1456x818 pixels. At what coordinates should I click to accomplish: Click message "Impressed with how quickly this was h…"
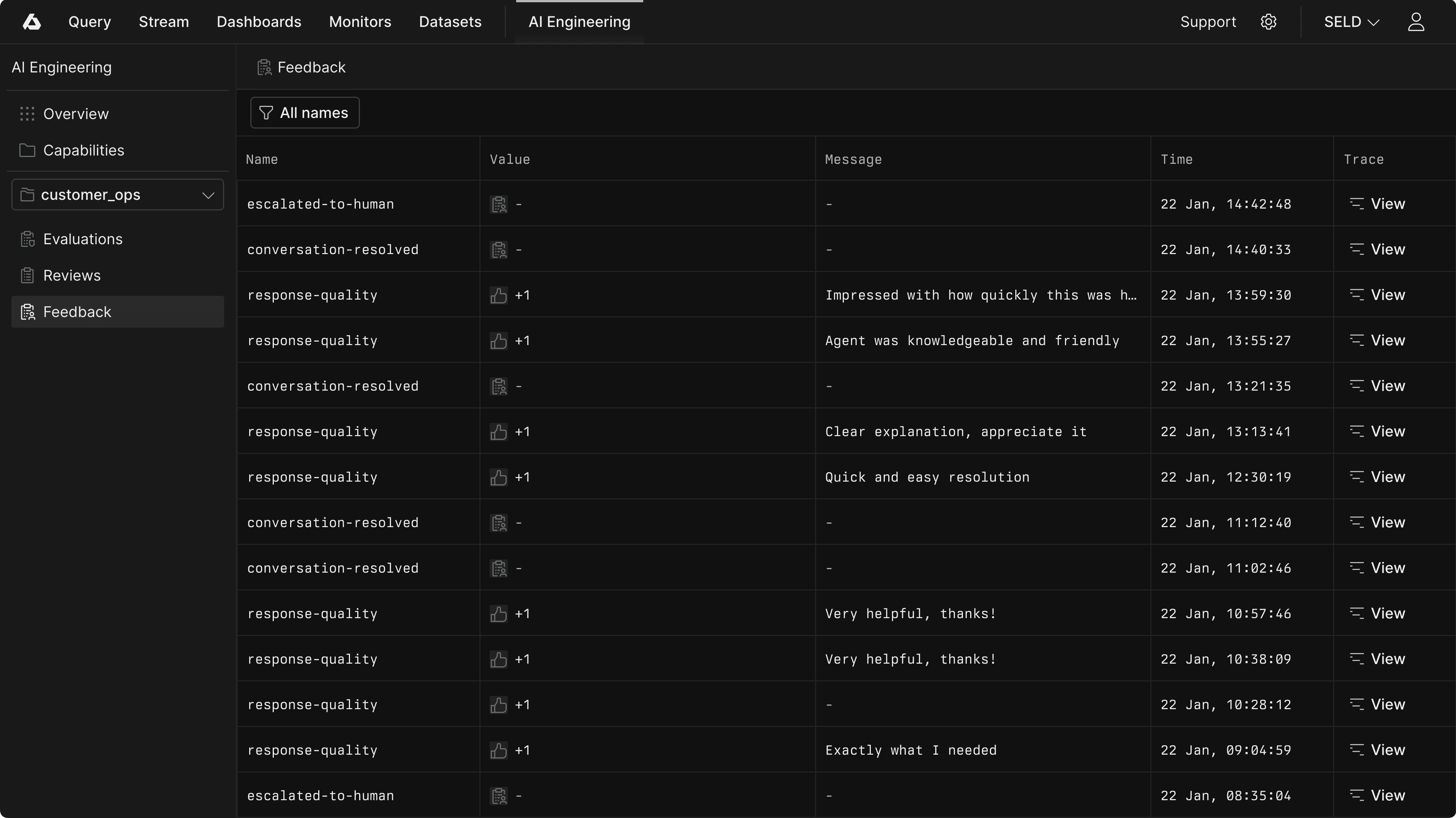981,295
